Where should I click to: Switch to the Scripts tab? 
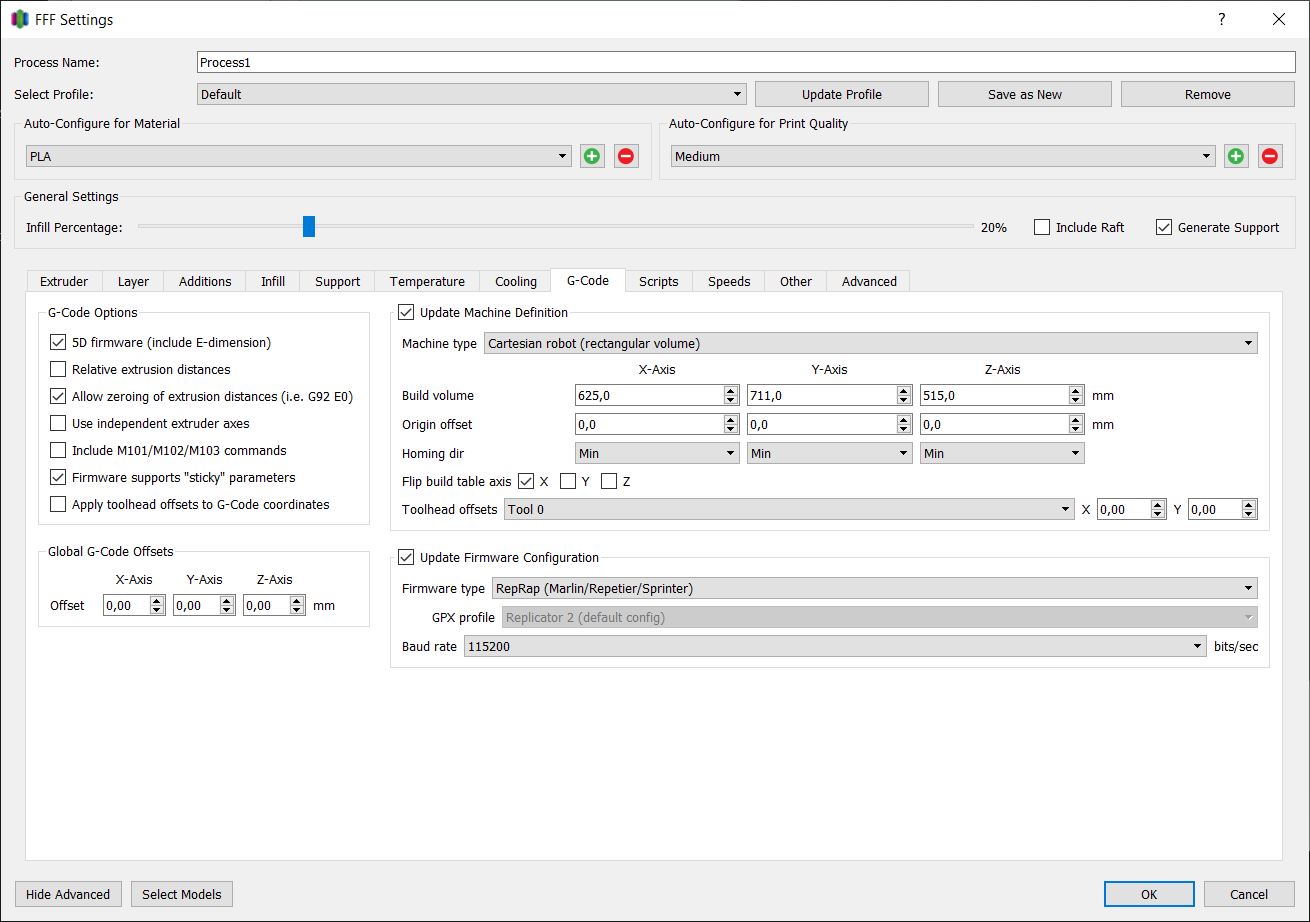[x=659, y=281]
